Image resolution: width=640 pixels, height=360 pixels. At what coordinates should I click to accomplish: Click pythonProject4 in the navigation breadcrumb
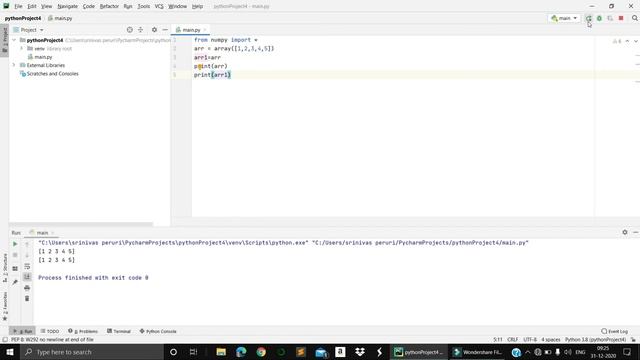pyautogui.click(x=23, y=18)
